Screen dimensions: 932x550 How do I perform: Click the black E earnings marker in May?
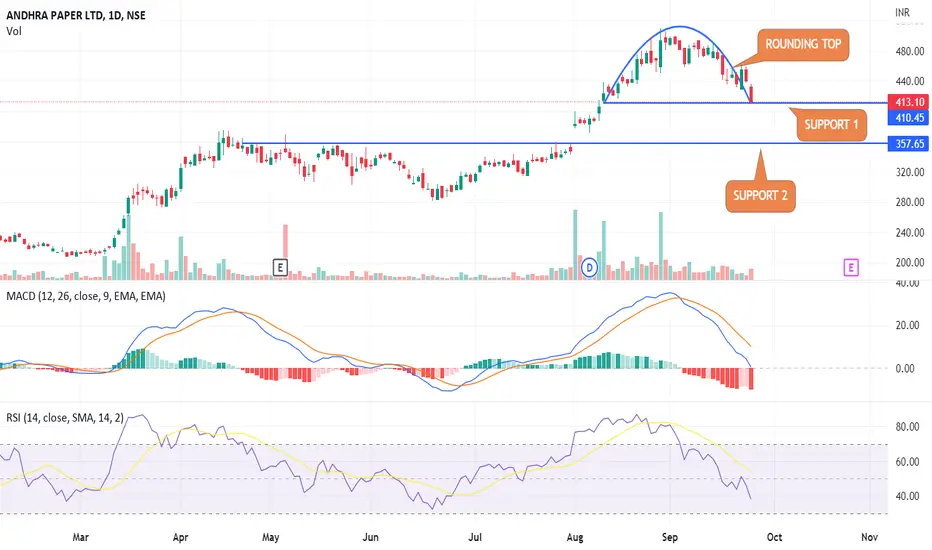click(280, 268)
